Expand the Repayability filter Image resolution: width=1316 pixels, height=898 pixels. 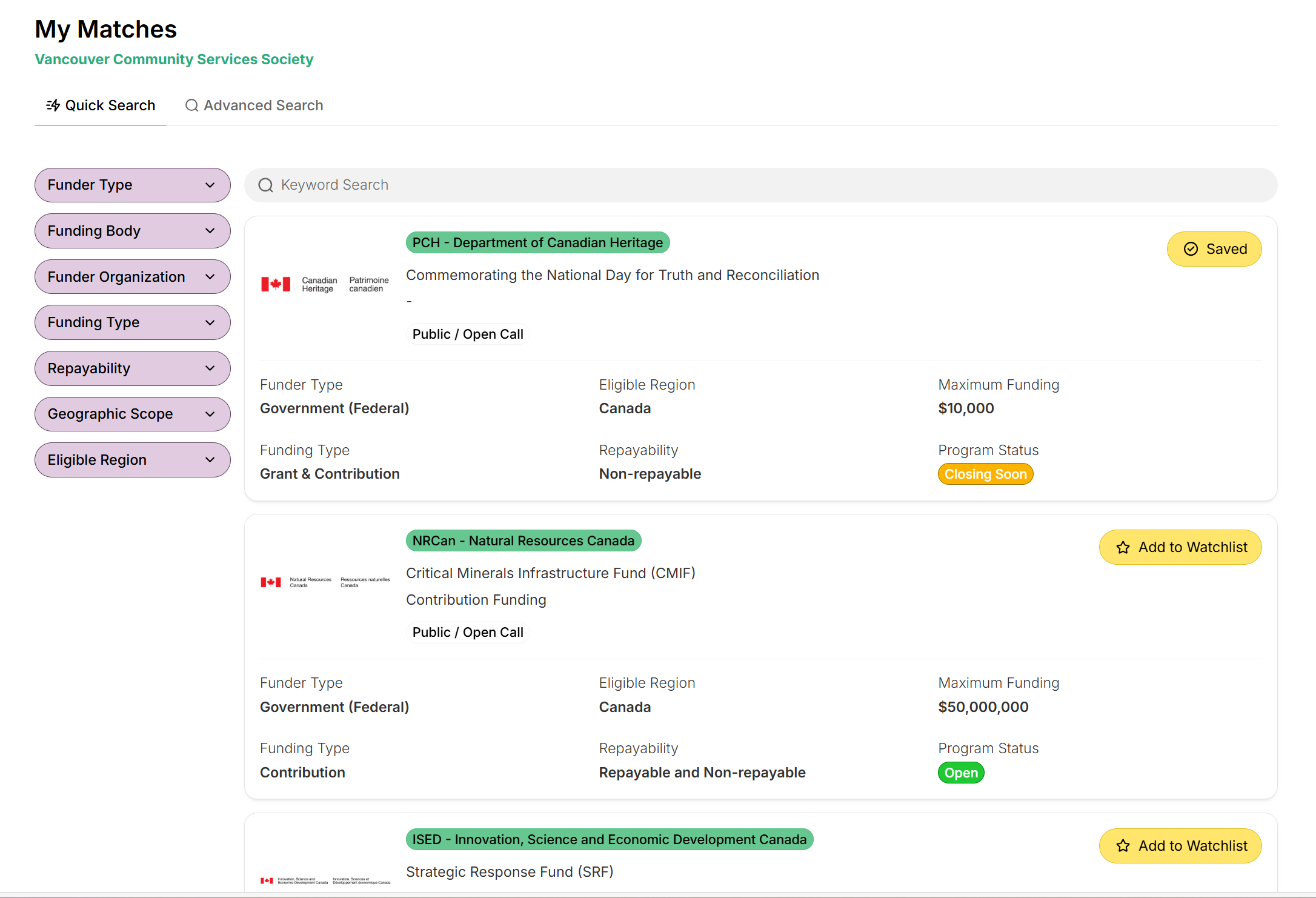[132, 368]
